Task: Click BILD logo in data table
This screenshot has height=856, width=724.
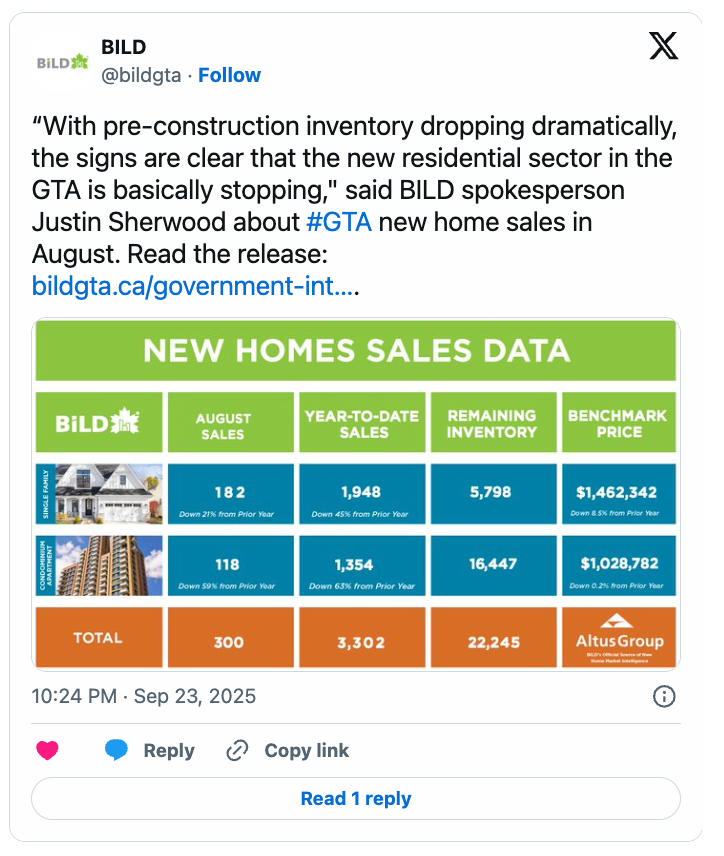Action: (98, 422)
